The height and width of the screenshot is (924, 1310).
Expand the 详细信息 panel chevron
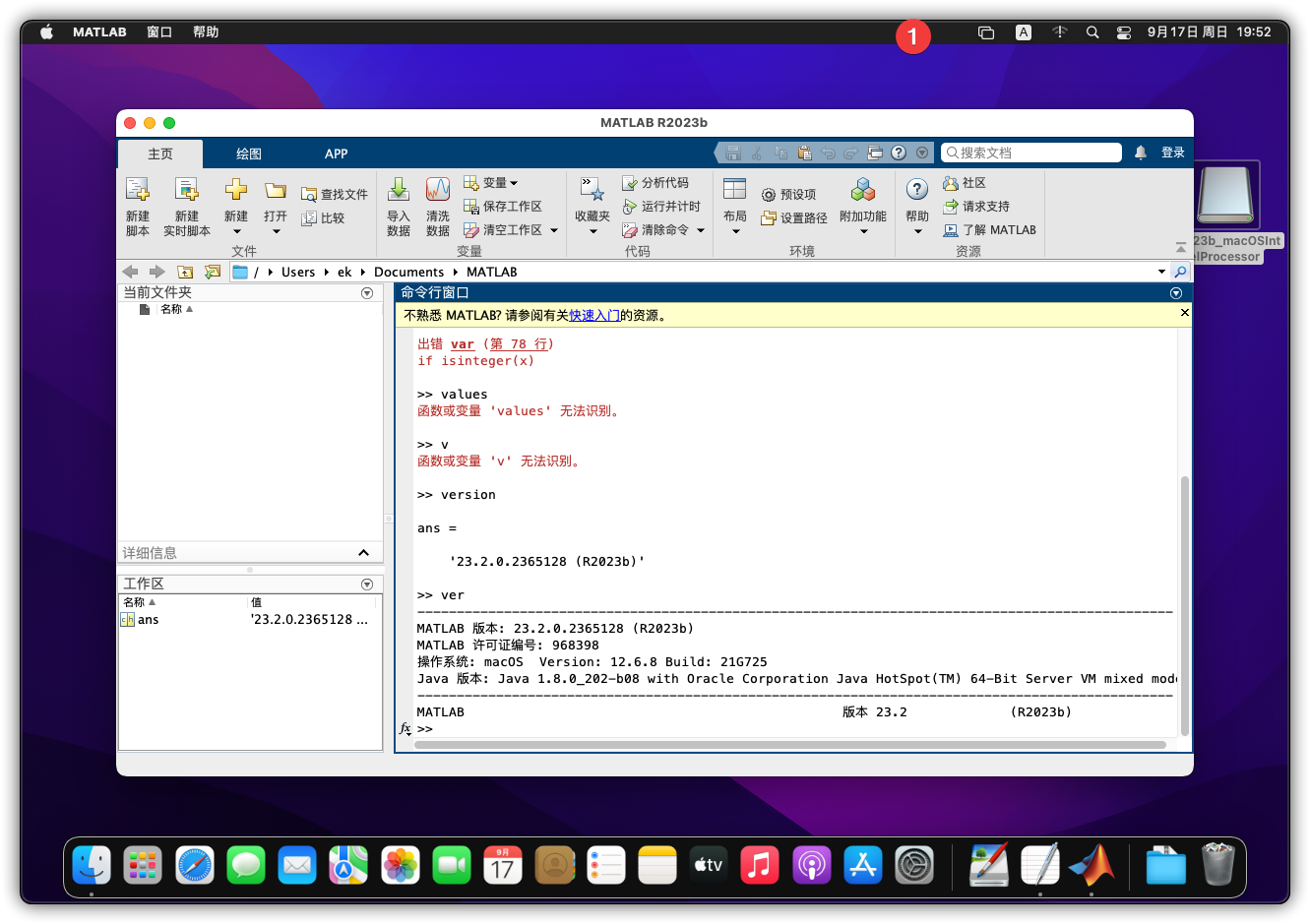click(363, 553)
